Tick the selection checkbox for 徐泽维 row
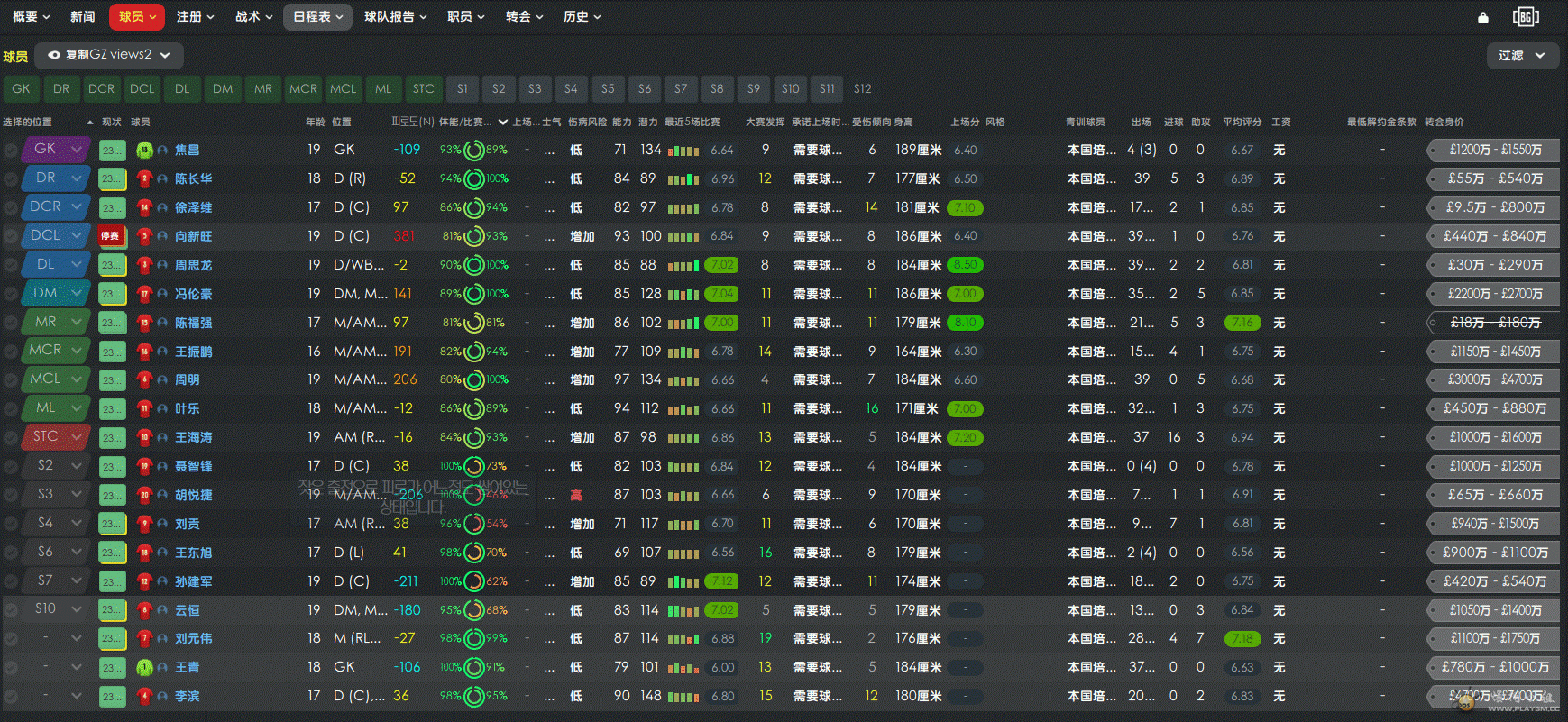This screenshot has width=1568, height=722. (11, 208)
